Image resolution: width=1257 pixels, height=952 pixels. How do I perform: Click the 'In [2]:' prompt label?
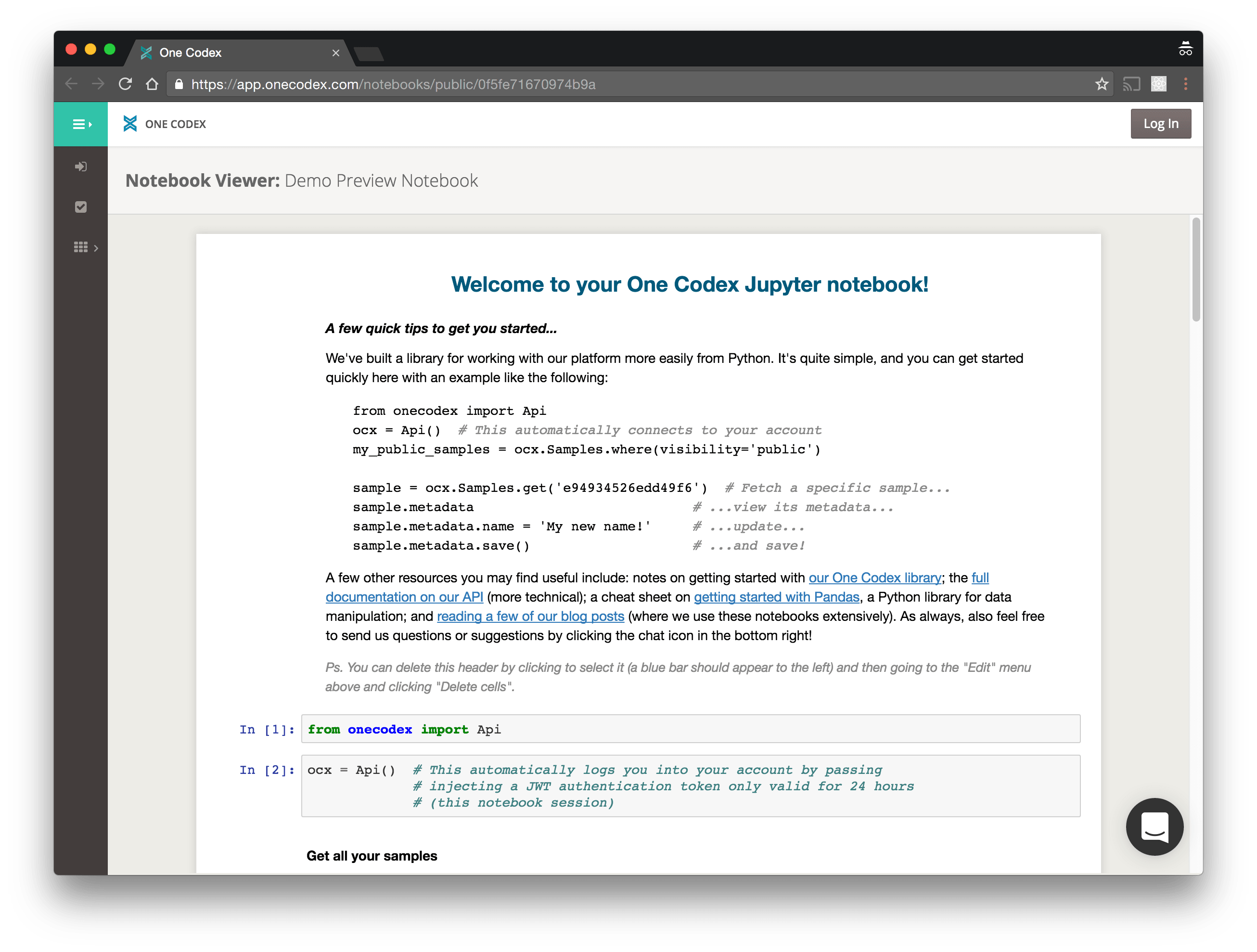(267, 770)
